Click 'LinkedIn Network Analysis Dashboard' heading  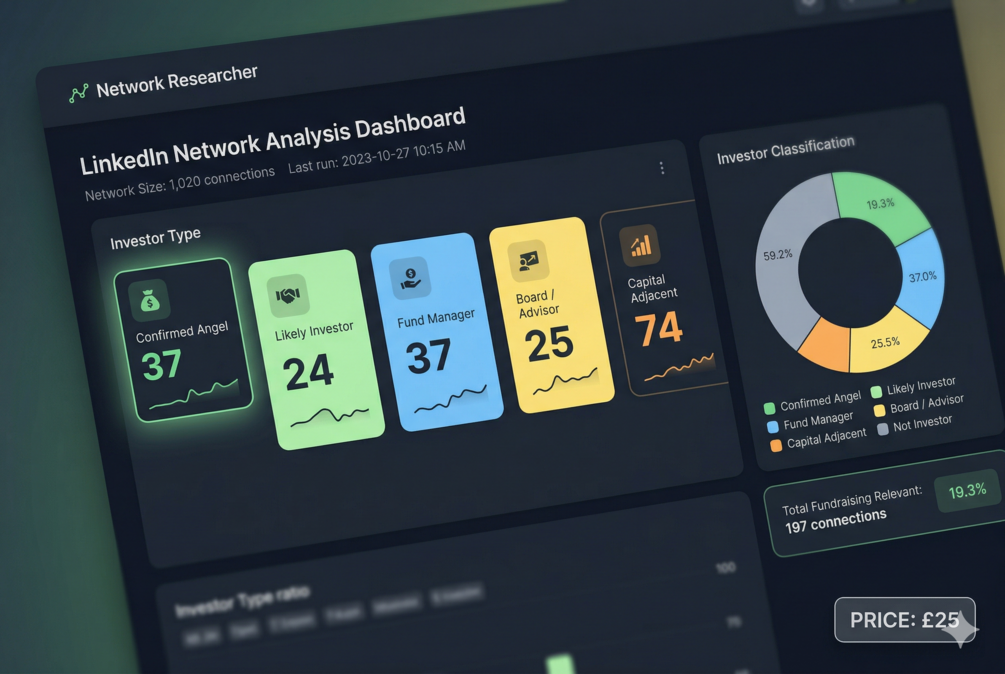pos(272,140)
